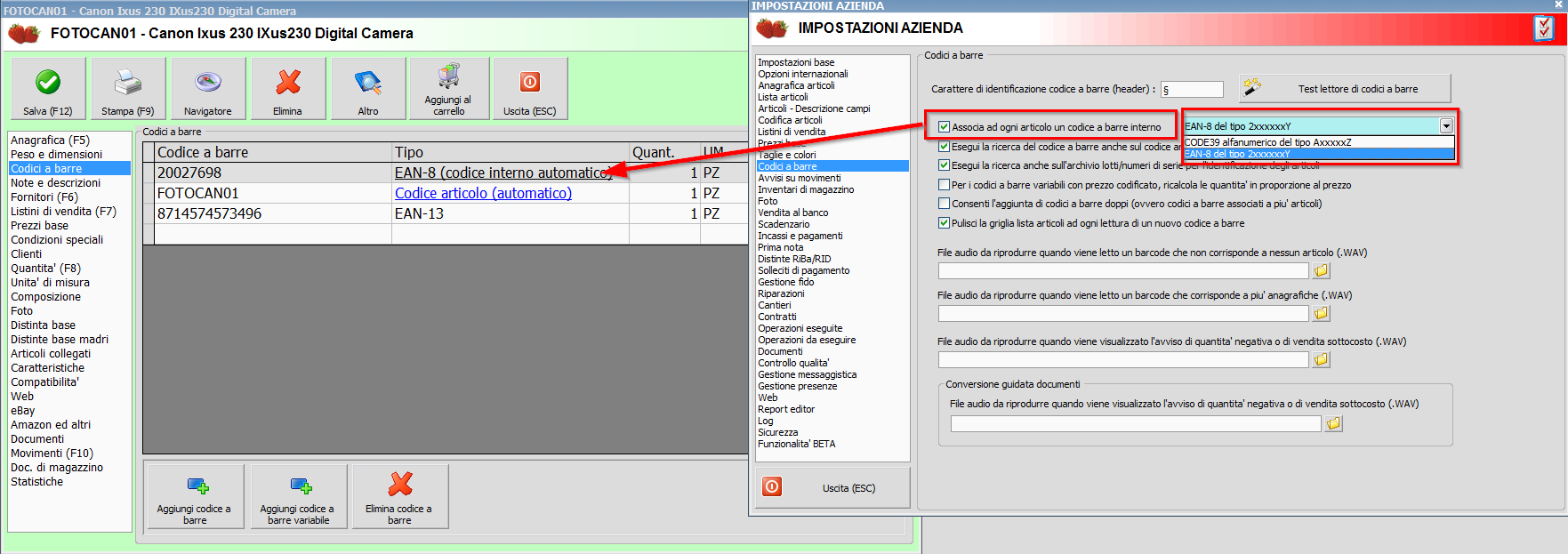Enable Consenti l'aggiunta di codici a barre doppi
The width and height of the screenshot is (1568, 554).
coord(945,204)
